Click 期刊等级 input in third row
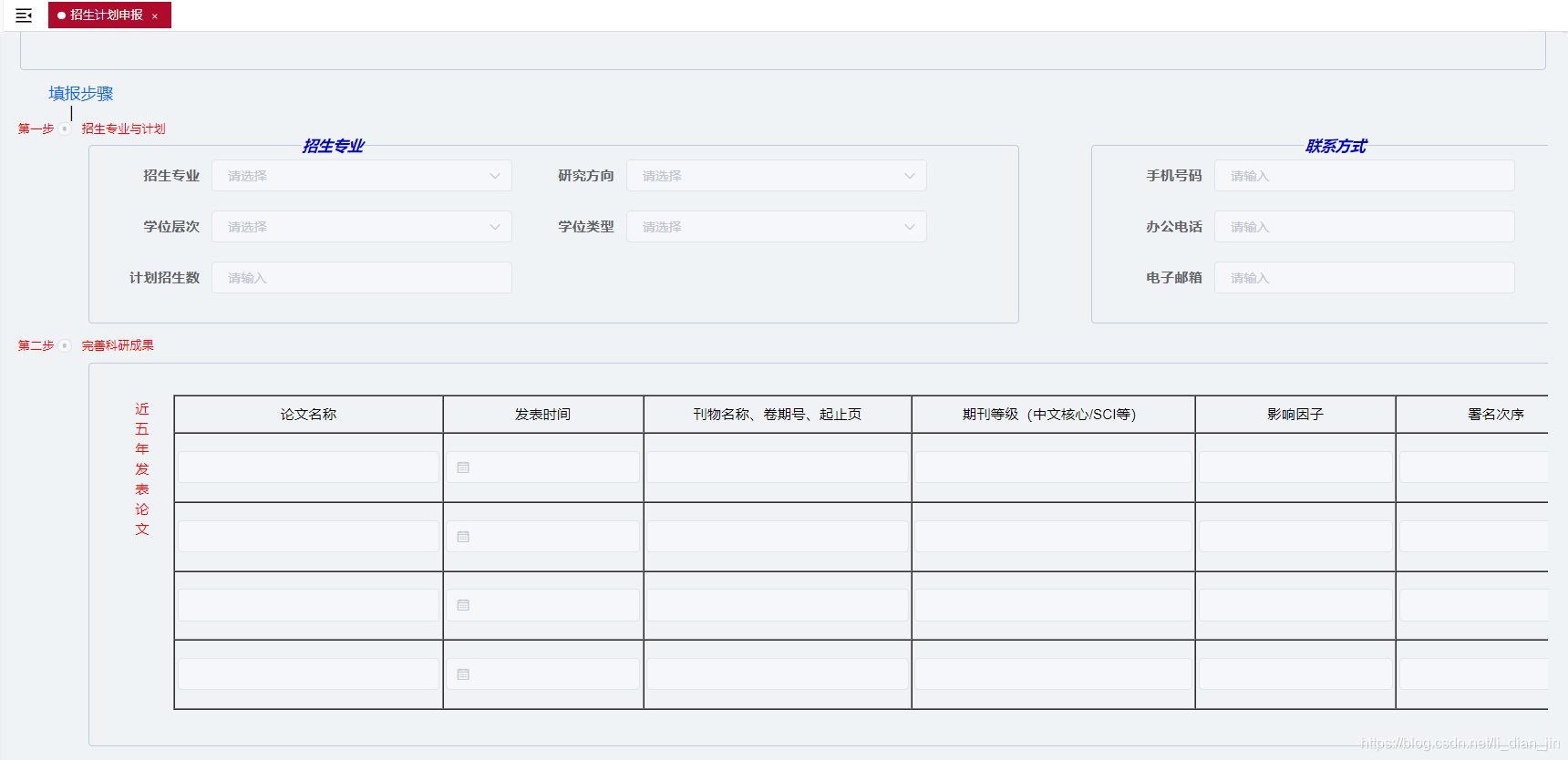Viewport: 1568px width, 760px height. [1053, 605]
